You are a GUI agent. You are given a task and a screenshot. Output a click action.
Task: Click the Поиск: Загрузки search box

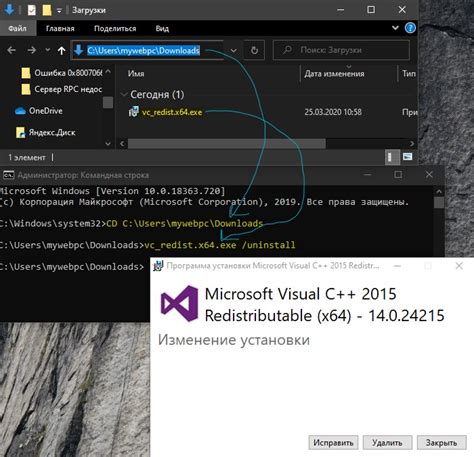click(341, 50)
